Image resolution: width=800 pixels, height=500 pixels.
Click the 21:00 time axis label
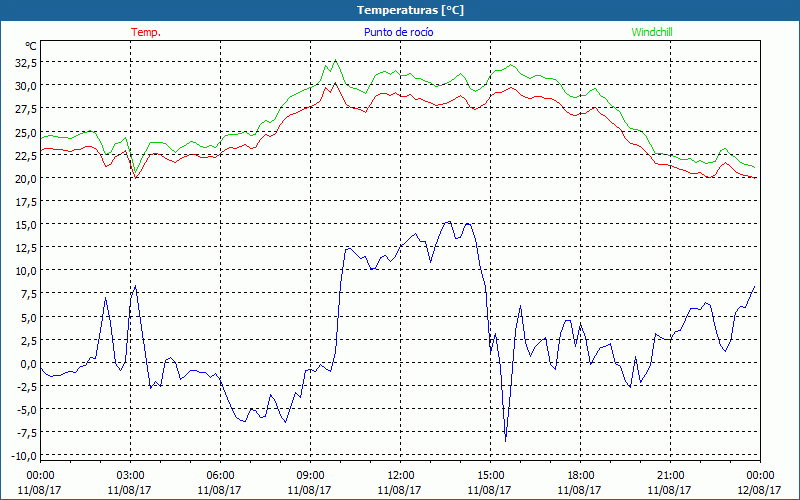click(670, 476)
